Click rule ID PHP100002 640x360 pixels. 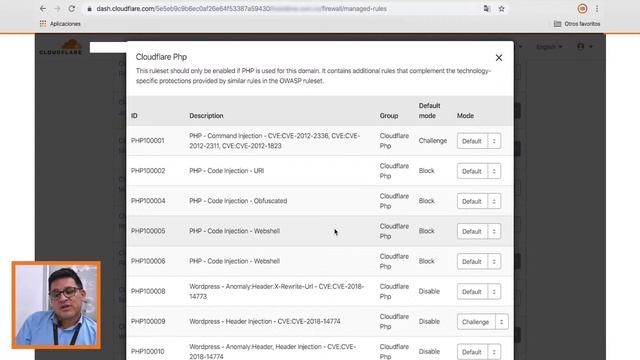pos(148,171)
